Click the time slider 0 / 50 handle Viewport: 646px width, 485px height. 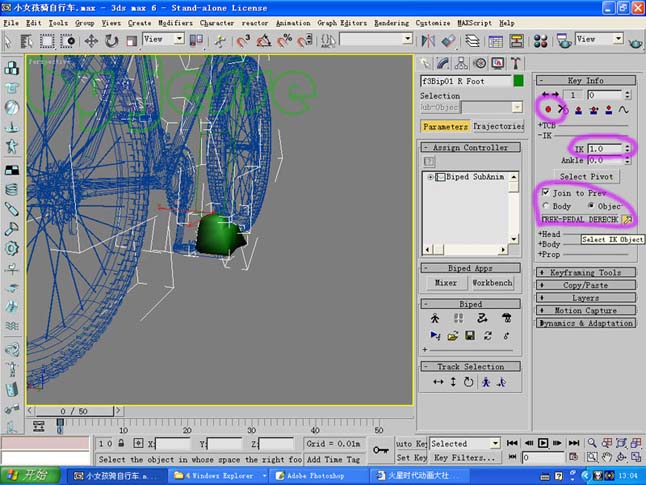click(x=74, y=411)
